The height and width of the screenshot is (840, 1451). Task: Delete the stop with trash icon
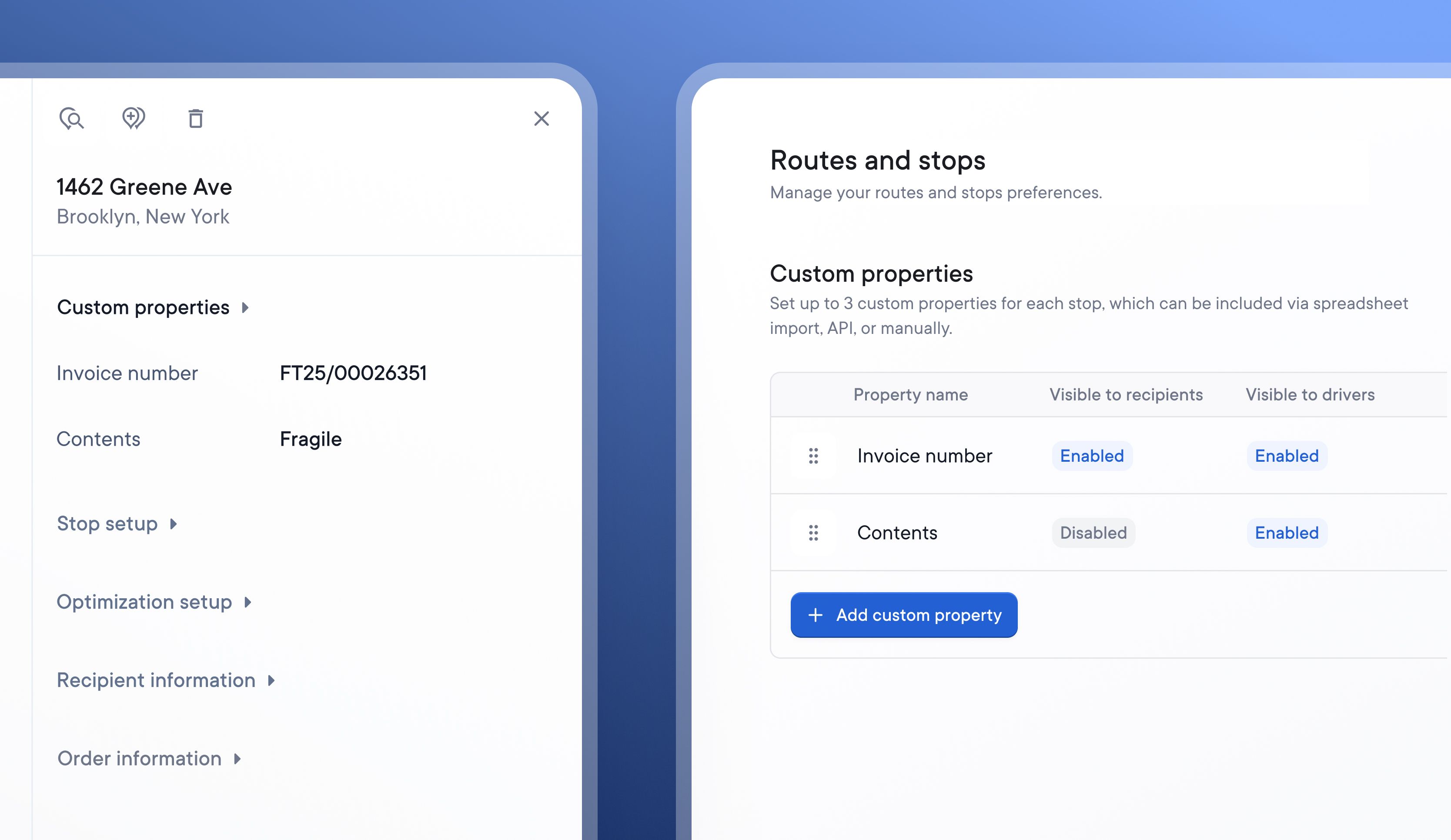pos(196,119)
